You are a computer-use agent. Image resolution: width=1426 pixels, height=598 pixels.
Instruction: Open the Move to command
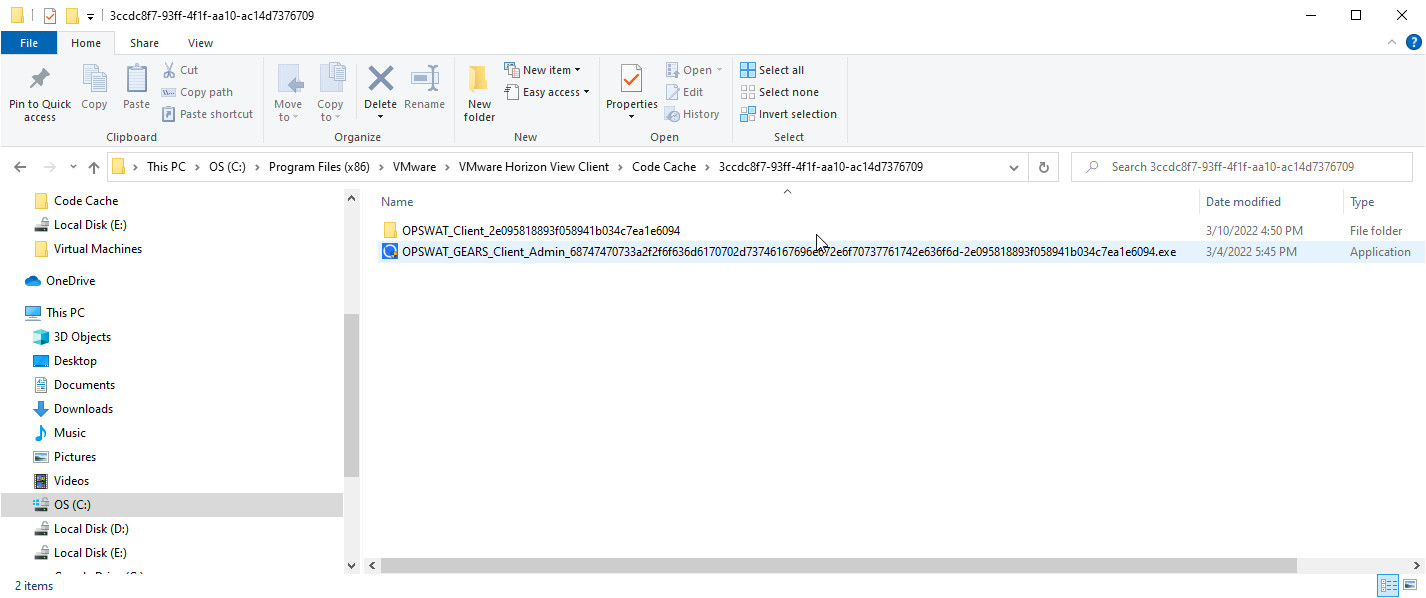[288, 93]
